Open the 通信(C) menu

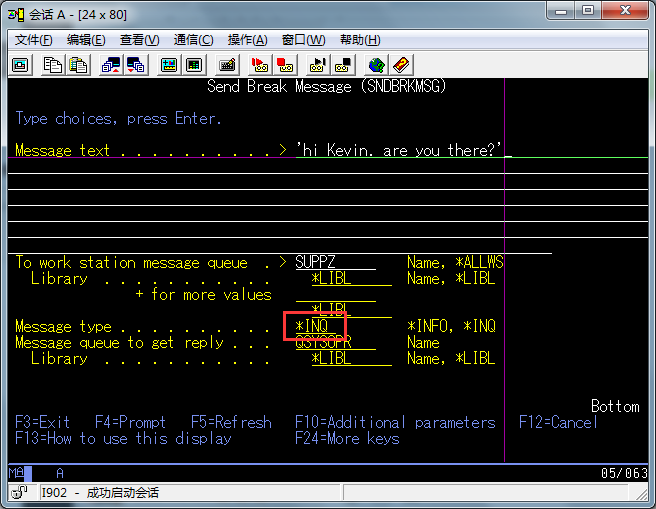(193, 40)
